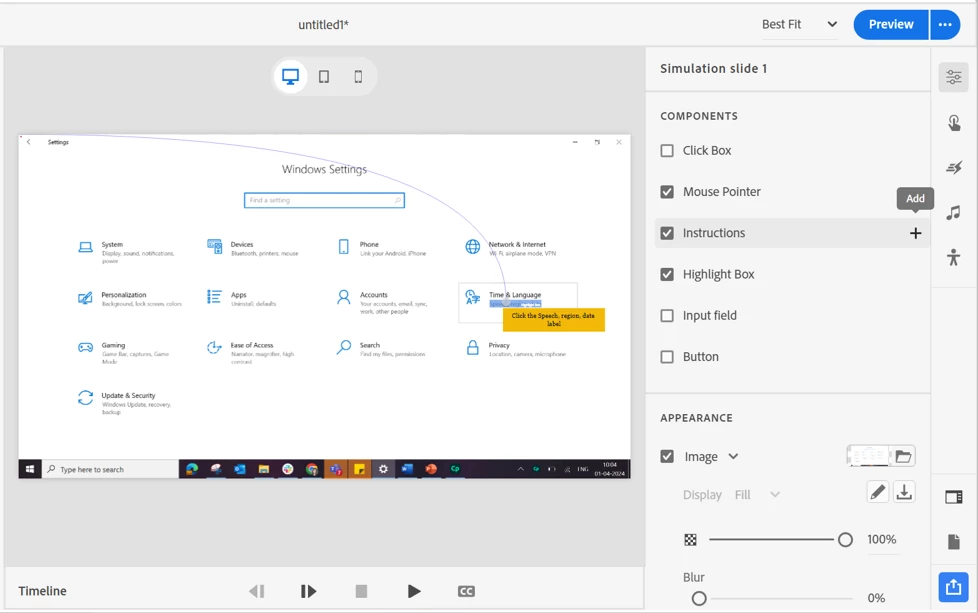Viewport: 978px width, 613px height.
Task: Go to previous frame on timeline
Action: click(257, 591)
